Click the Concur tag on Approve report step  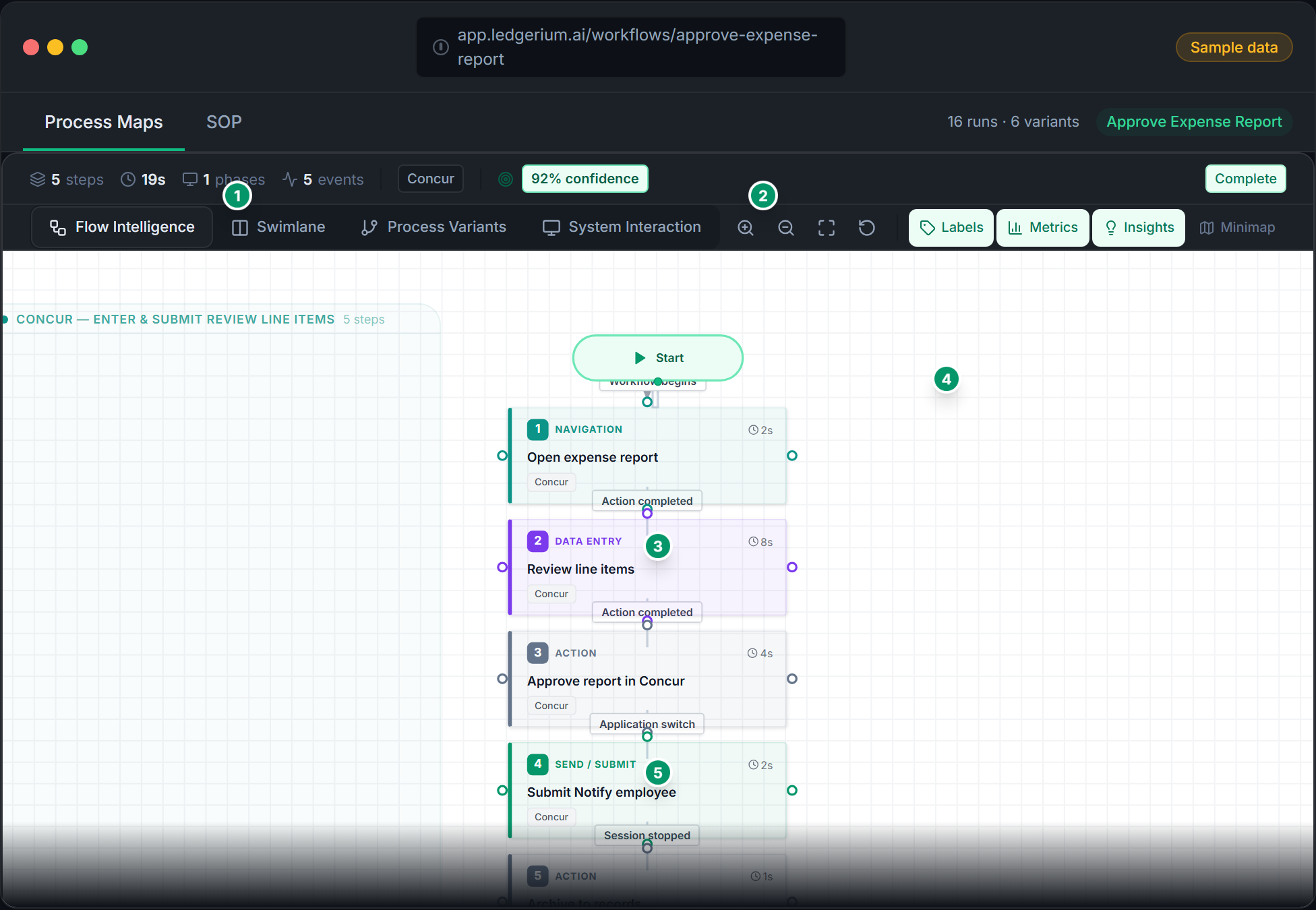(551, 706)
